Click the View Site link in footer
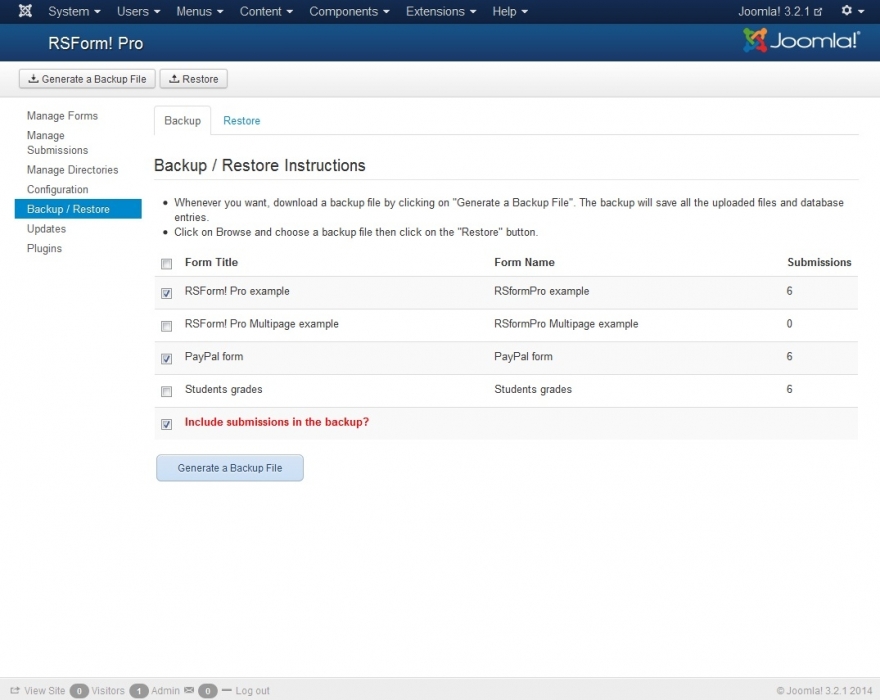The width and height of the screenshot is (880, 700). (44, 690)
